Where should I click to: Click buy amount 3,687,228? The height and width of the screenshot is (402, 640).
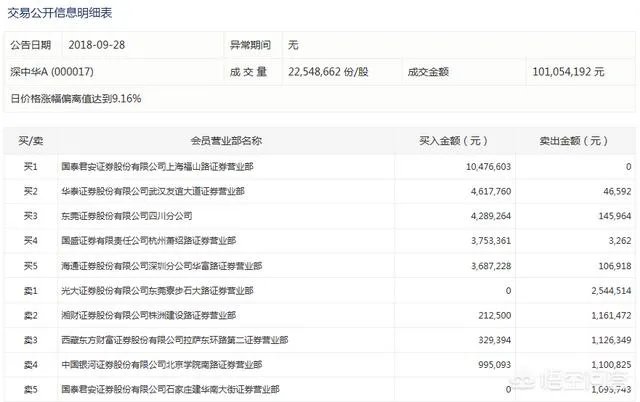(491, 266)
